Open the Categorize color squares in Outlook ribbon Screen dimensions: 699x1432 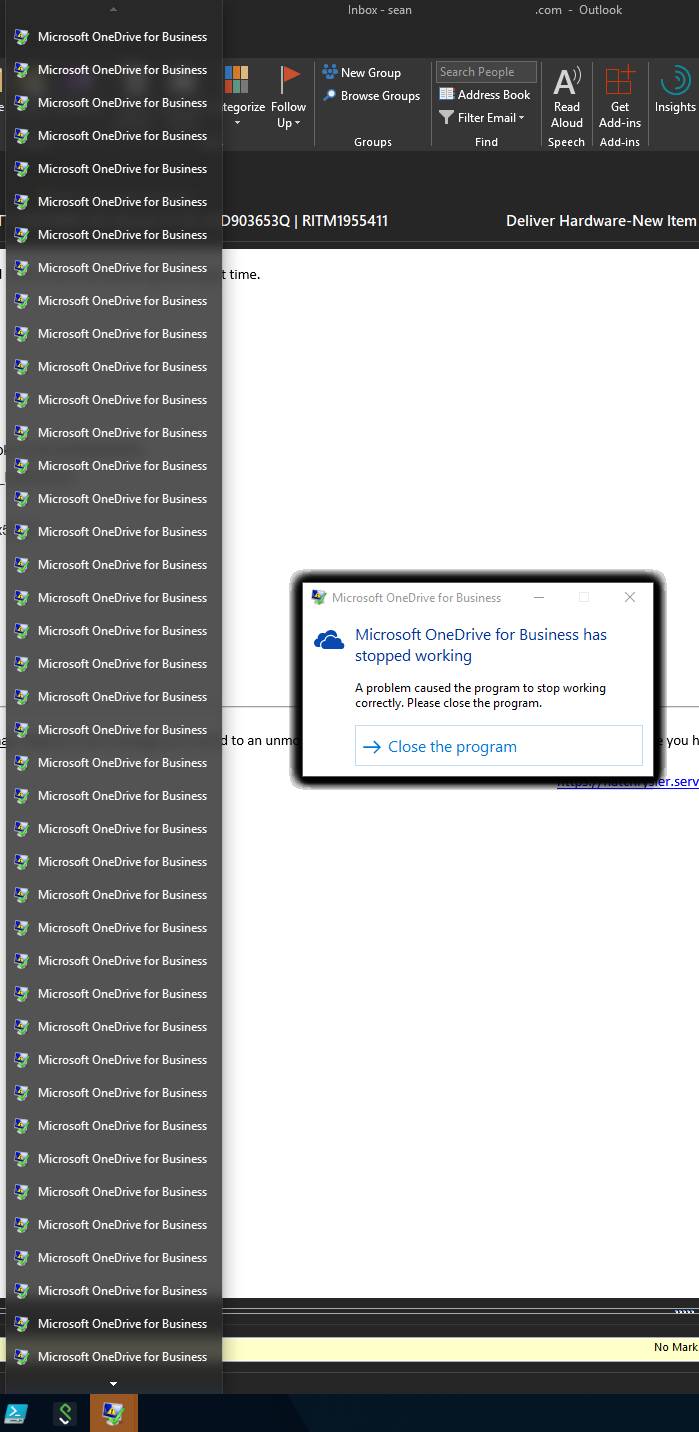coord(237,80)
